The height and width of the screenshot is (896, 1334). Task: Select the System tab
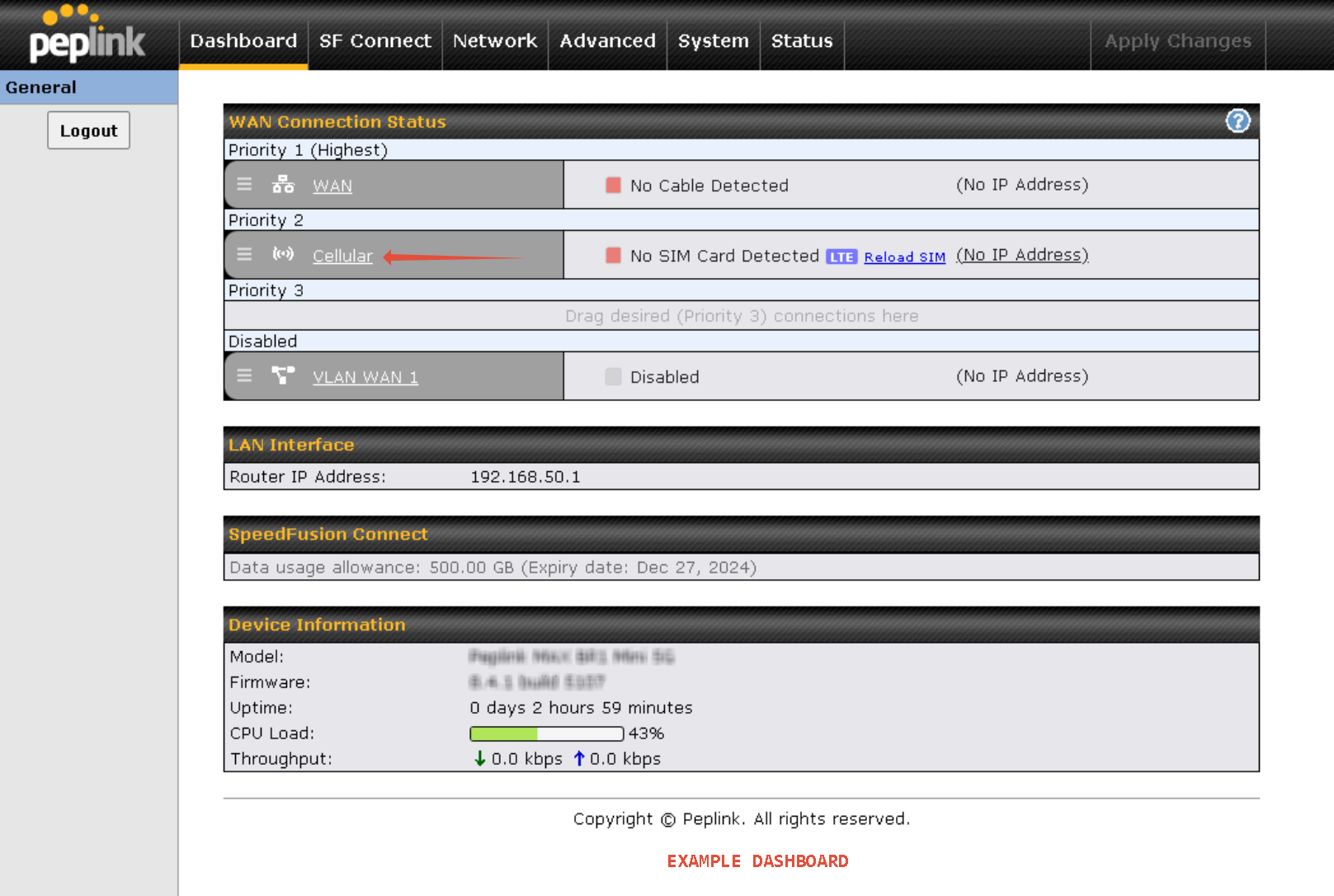714,40
